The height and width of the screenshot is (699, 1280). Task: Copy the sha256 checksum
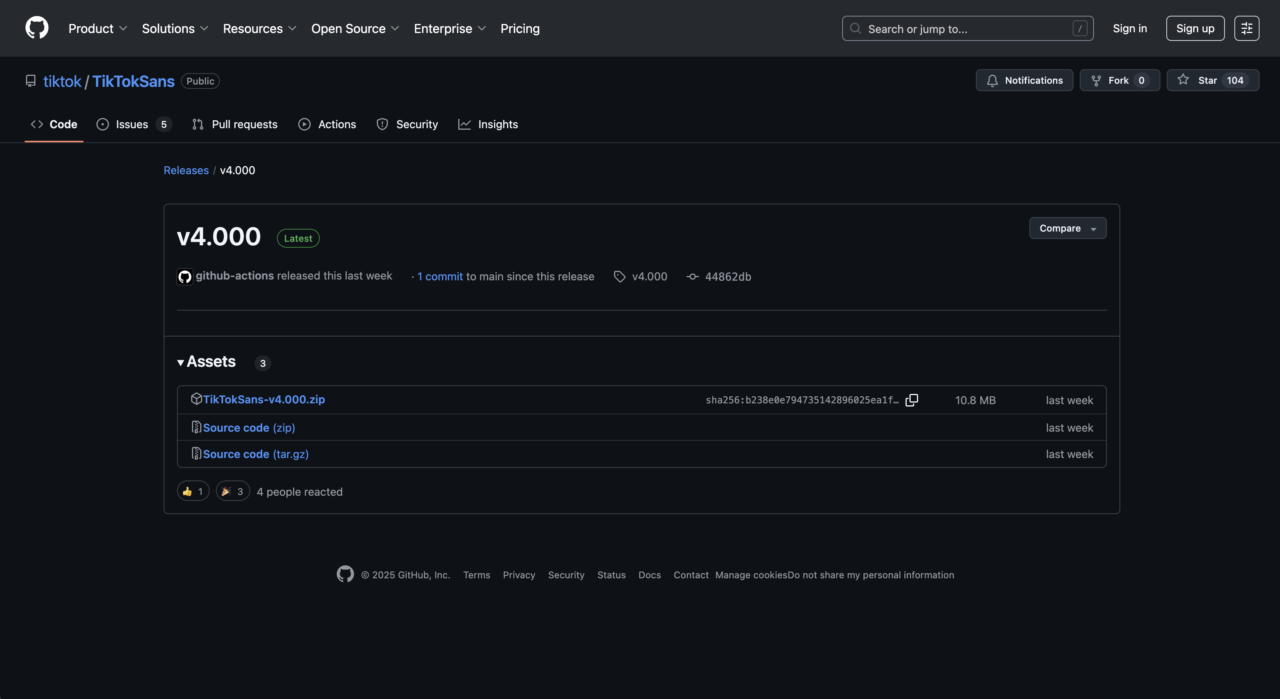pos(912,400)
